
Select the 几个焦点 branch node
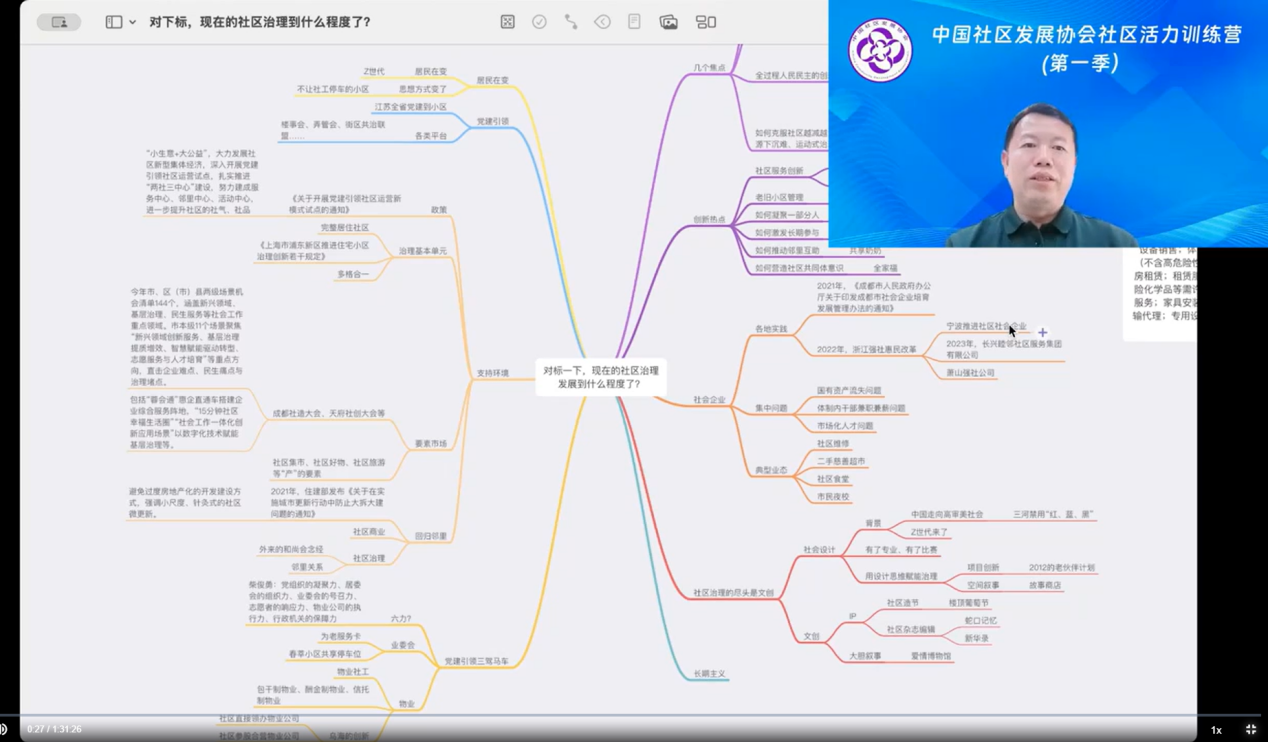click(x=709, y=68)
